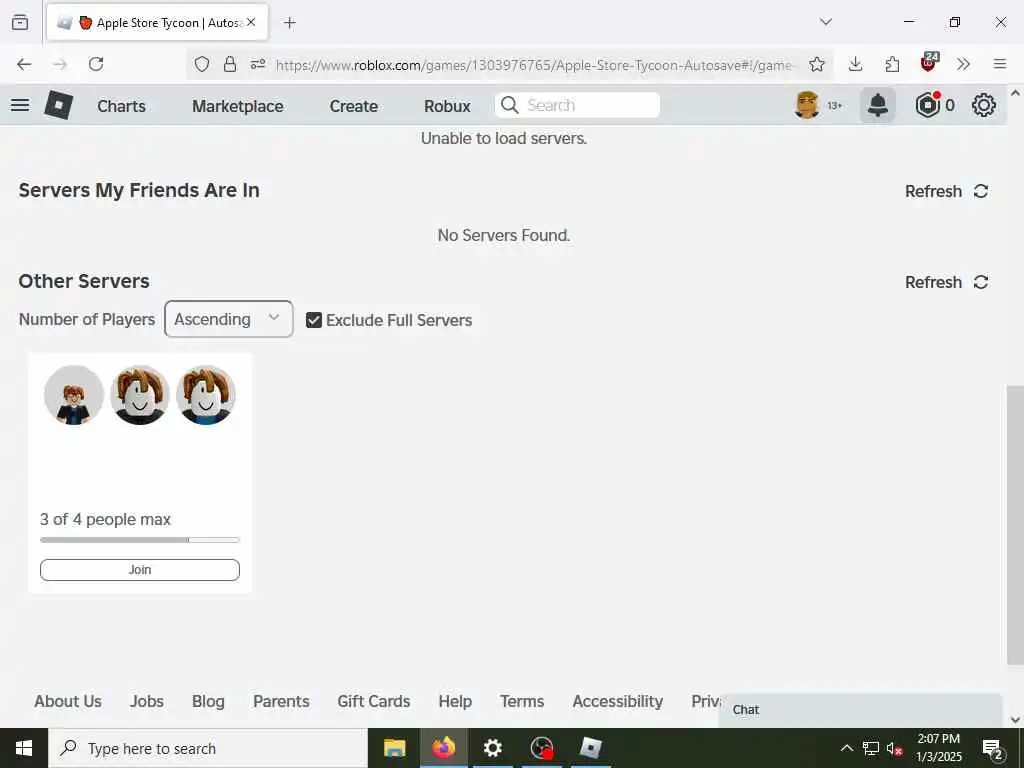Open the Firefox extensions puzzle icon
Image resolution: width=1024 pixels, height=768 pixels.
[892, 64]
